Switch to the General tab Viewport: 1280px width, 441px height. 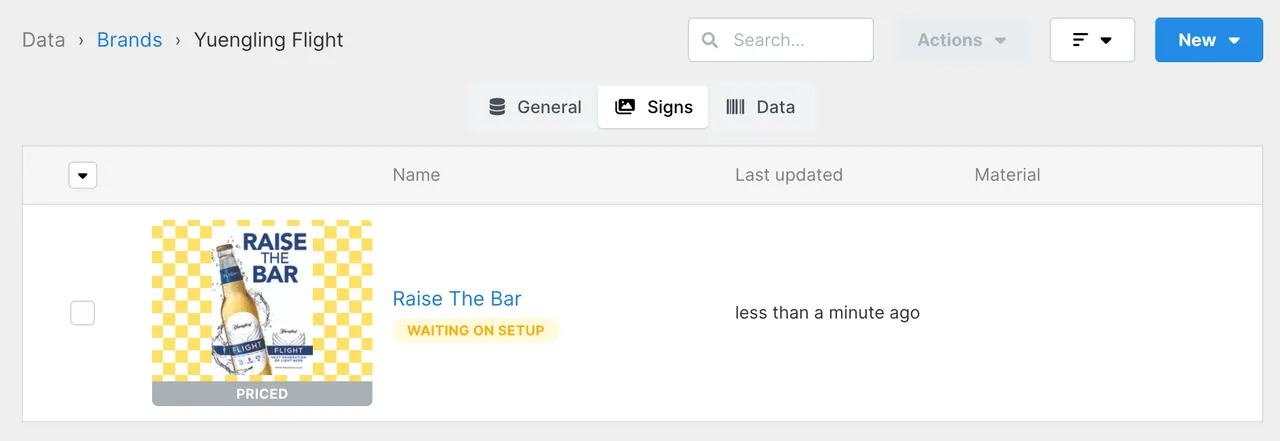[535, 107]
